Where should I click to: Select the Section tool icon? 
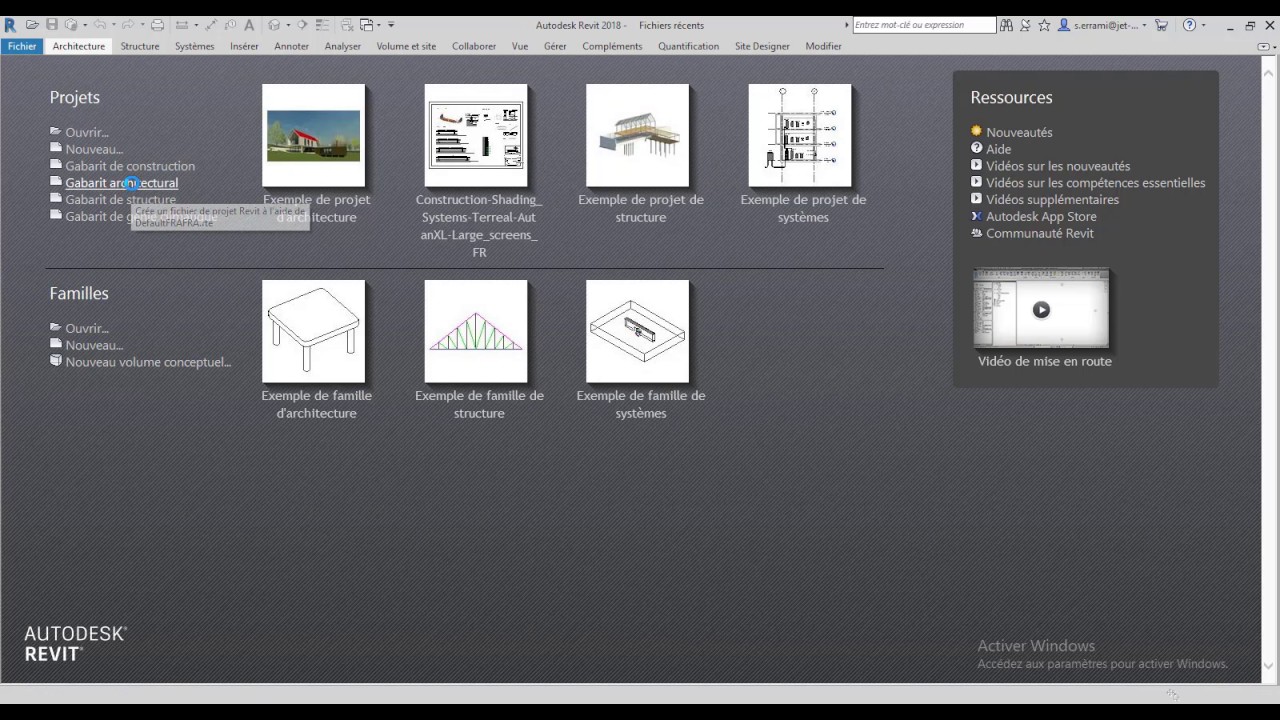[302, 25]
